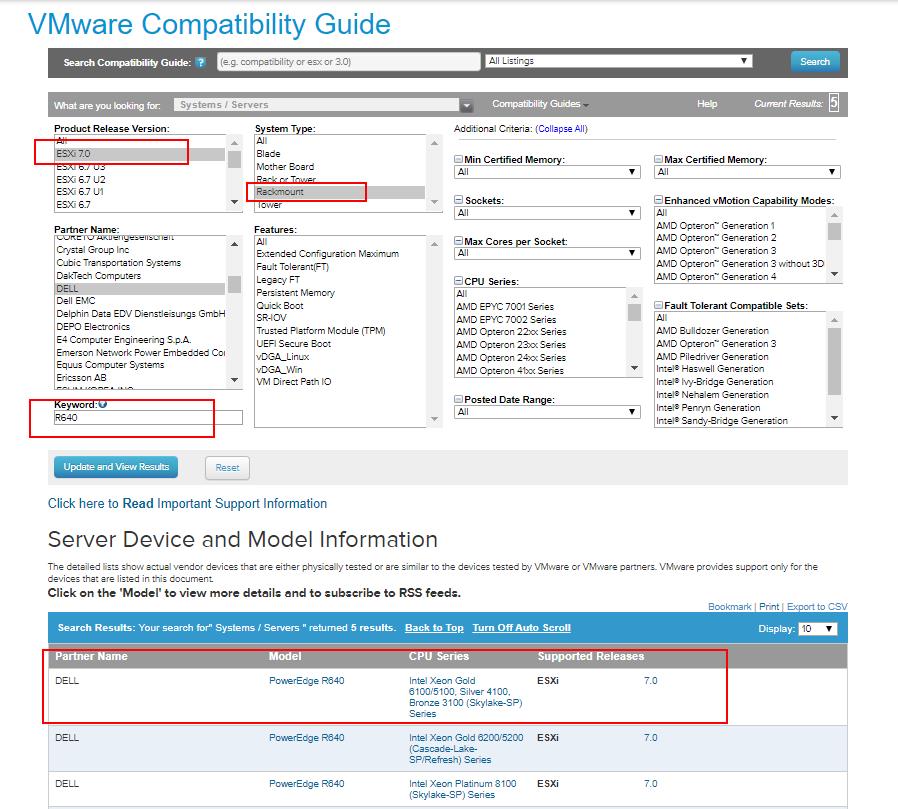Open the Systems / Servers dropdown arrow

click(x=467, y=105)
